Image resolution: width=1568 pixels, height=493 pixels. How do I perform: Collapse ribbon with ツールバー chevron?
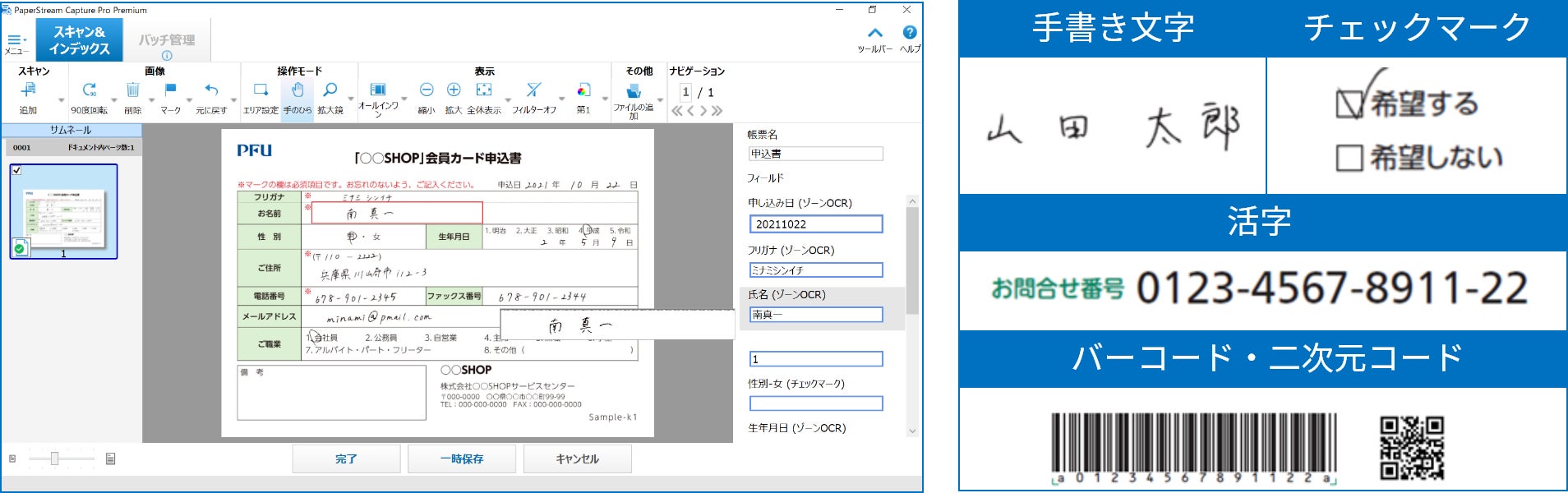pos(875,33)
